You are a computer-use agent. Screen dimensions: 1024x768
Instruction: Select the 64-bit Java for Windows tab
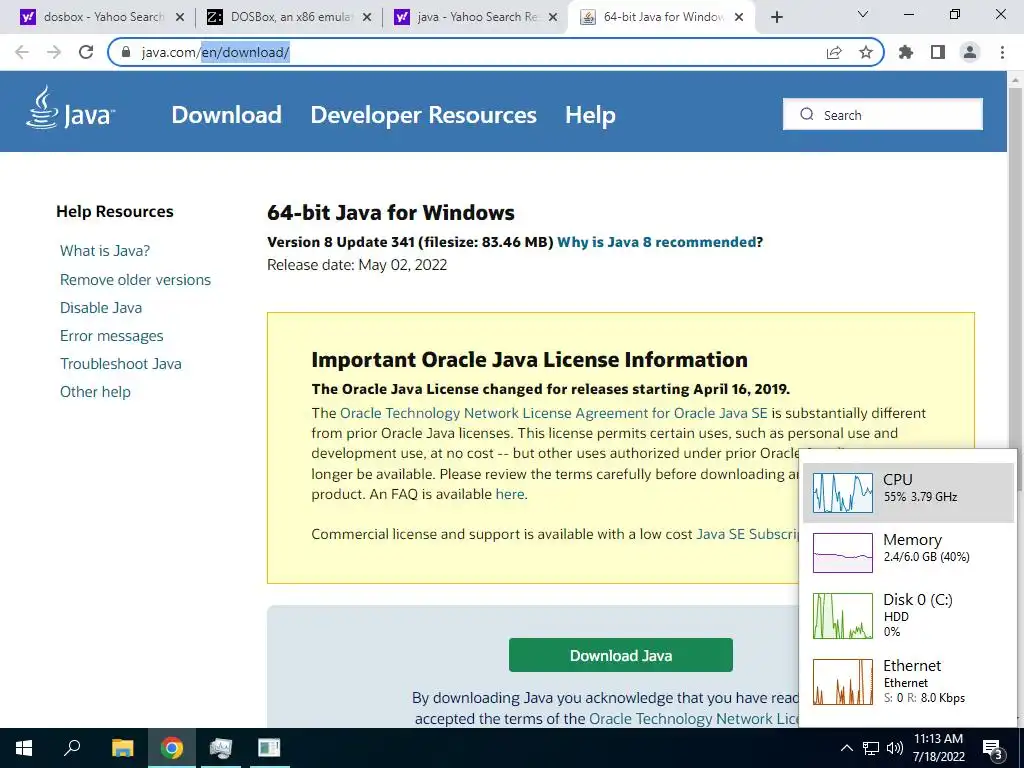click(663, 17)
